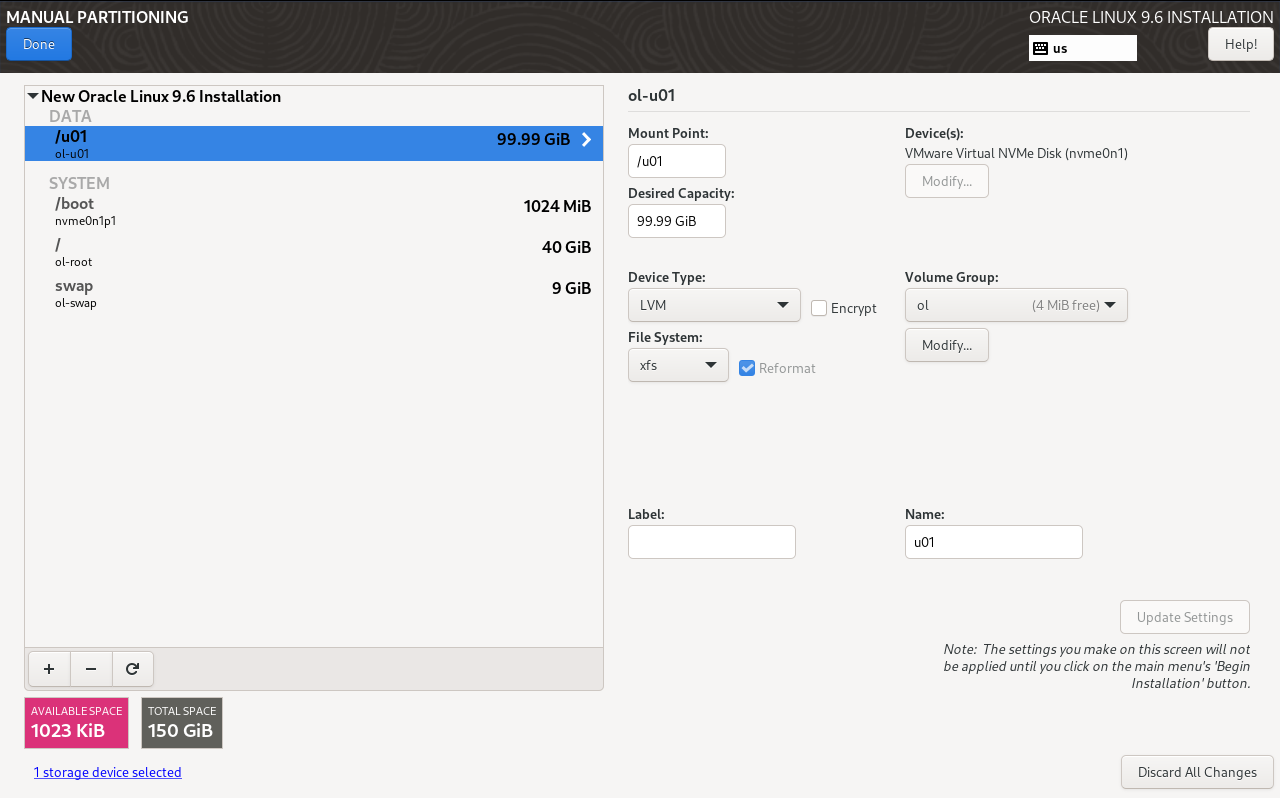Toggle the Reformat checkbox
Screen dimensions: 1280x798
(747, 368)
